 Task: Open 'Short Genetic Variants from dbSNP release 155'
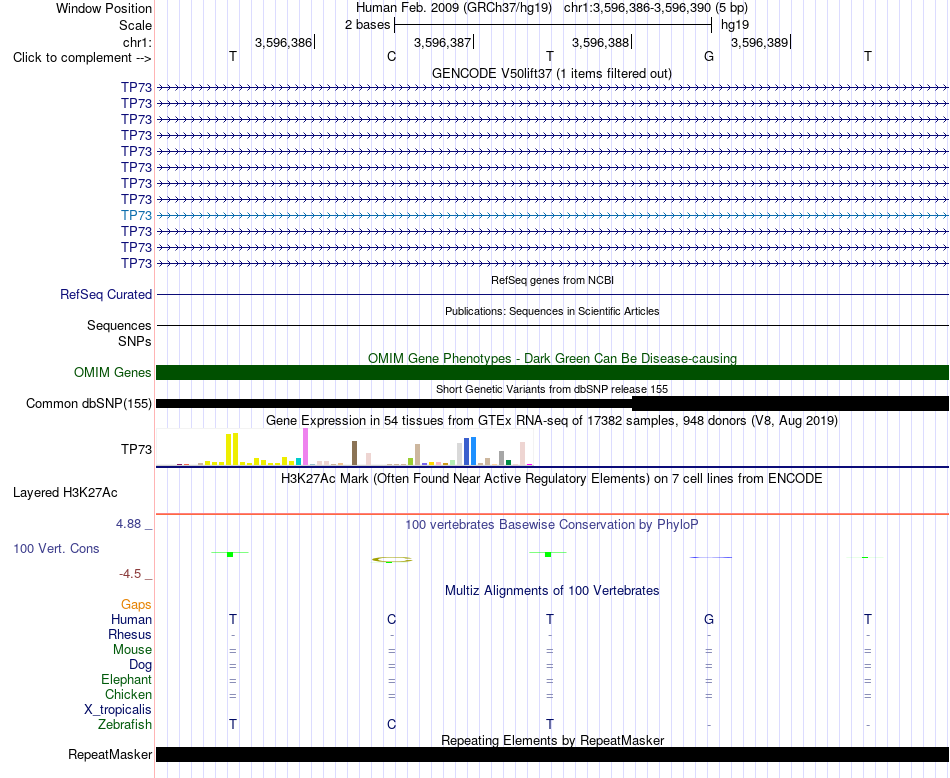click(552, 389)
